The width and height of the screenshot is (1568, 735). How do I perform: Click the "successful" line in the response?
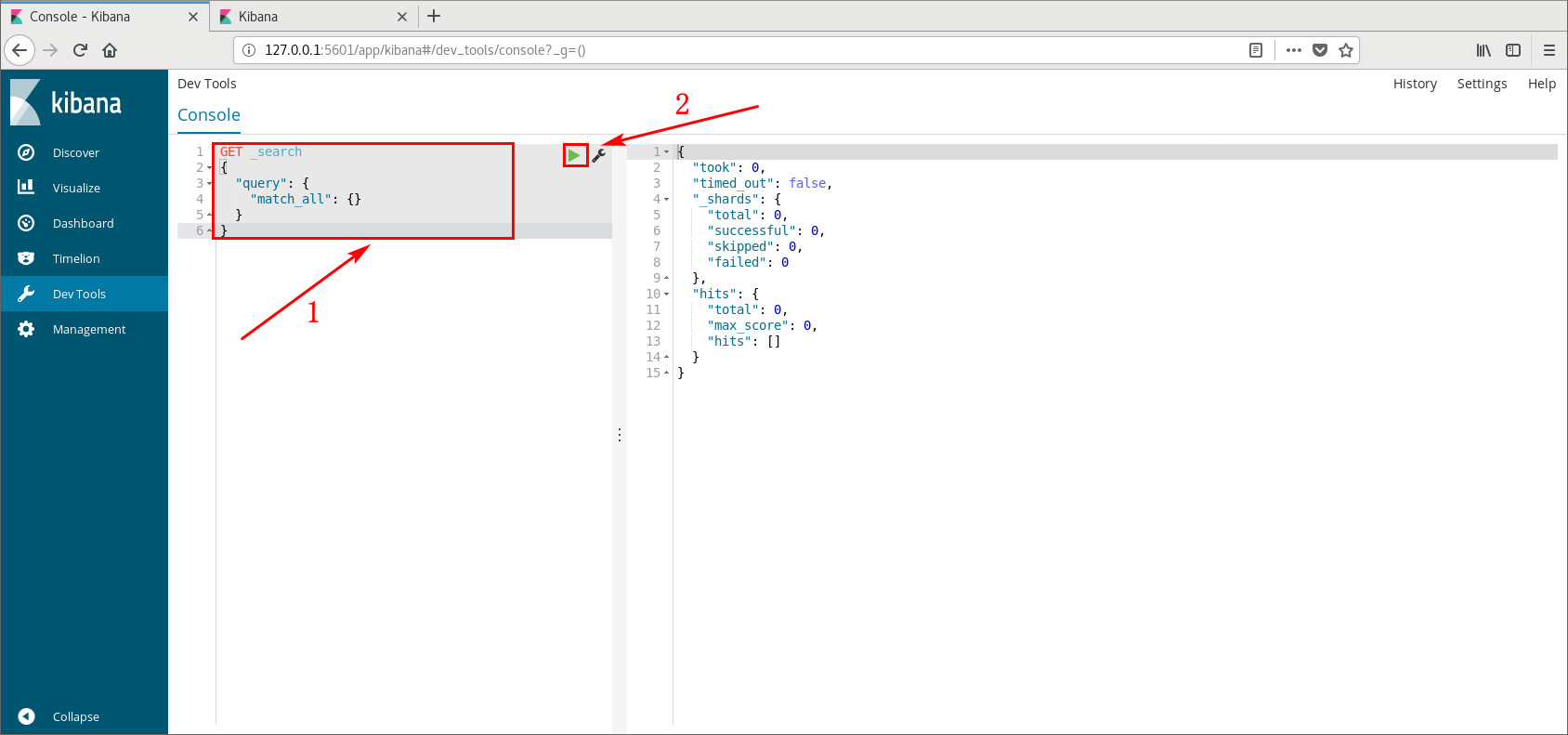765,230
